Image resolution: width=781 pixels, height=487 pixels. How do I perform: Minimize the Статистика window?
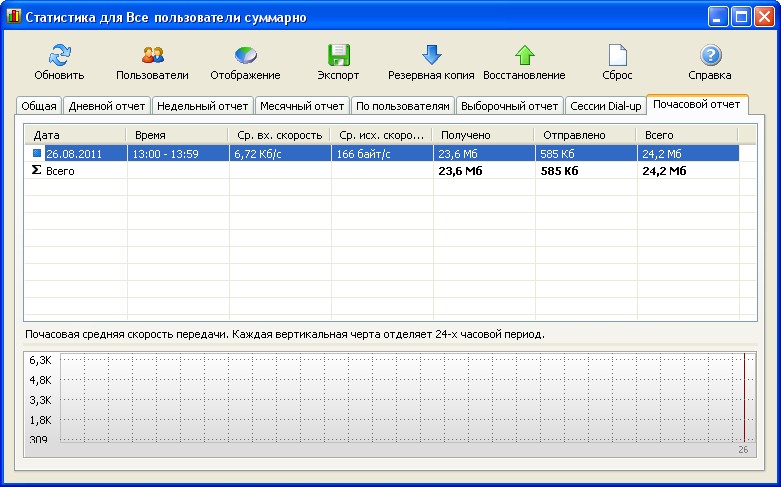pos(717,17)
